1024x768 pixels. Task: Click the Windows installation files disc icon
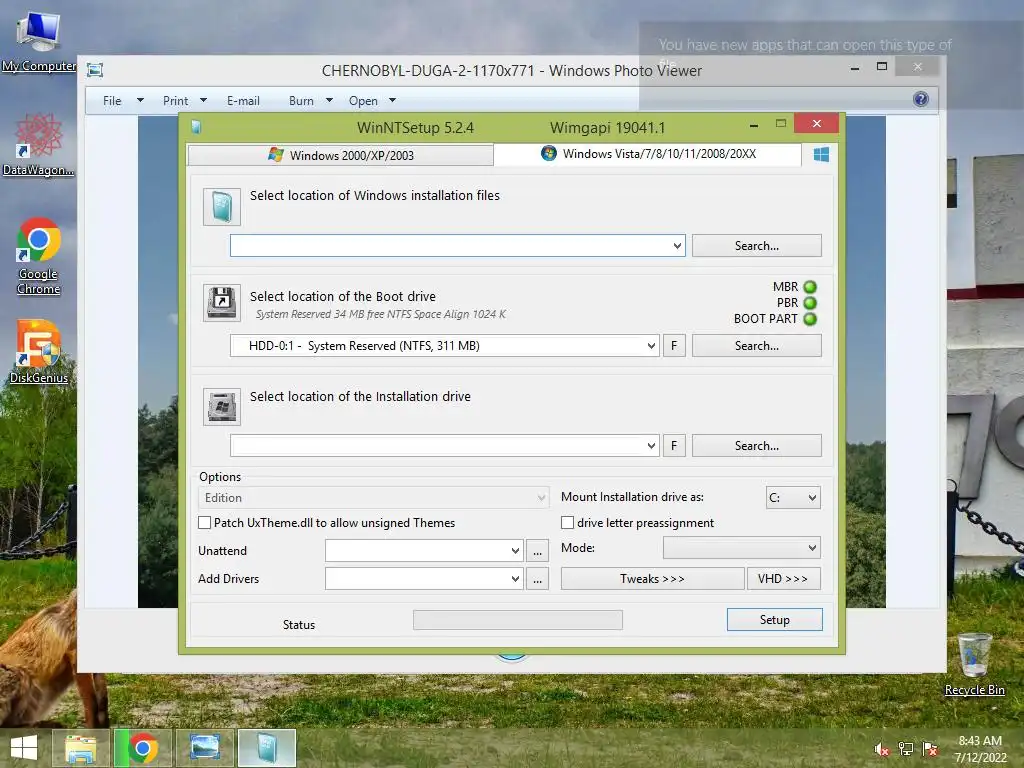[221, 207]
